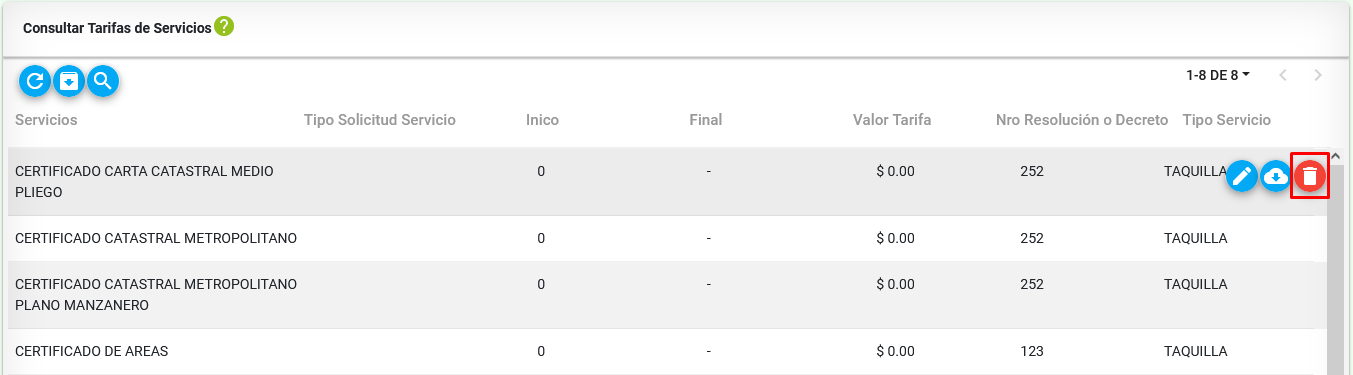Click the Nro Resolución o Decreto header
Image resolution: width=1353 pixels, height=375 pixels.
click(1082, 120)
